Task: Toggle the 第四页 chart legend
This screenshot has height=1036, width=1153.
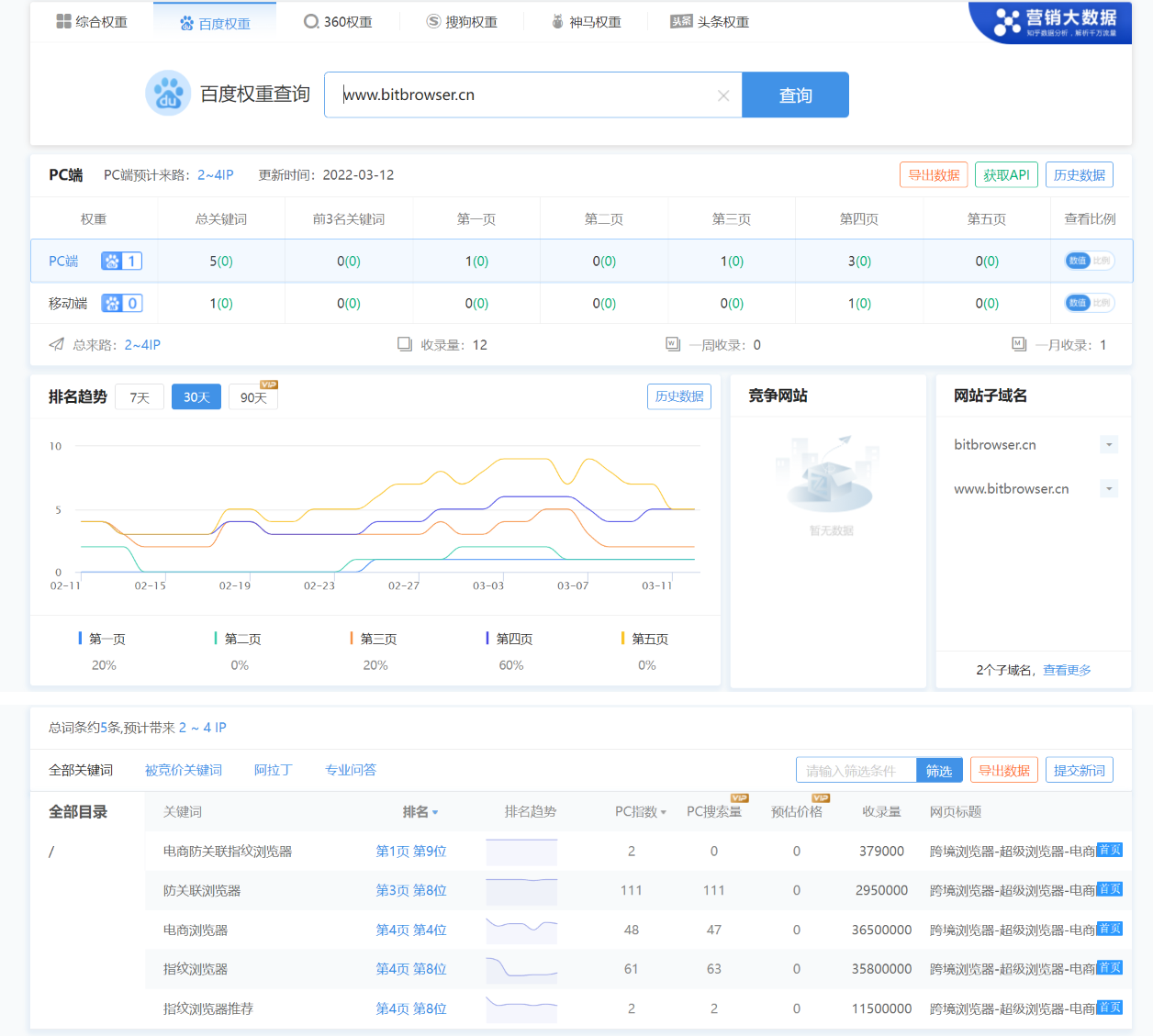Action: click(x=510, y=639)
